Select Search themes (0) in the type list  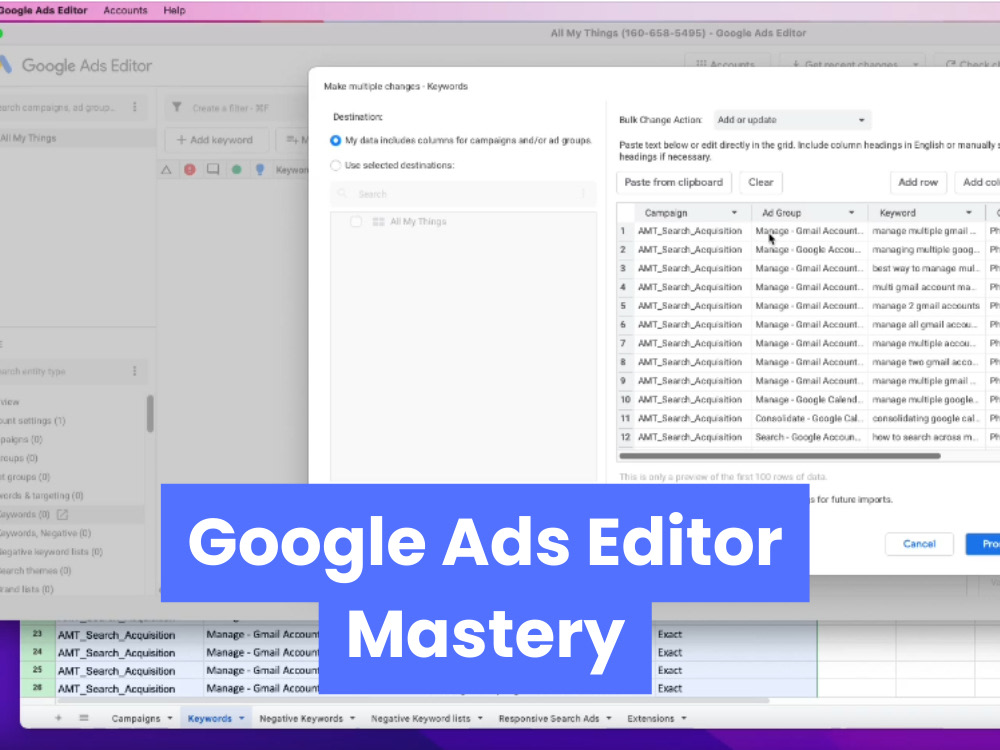coord(36,571)
